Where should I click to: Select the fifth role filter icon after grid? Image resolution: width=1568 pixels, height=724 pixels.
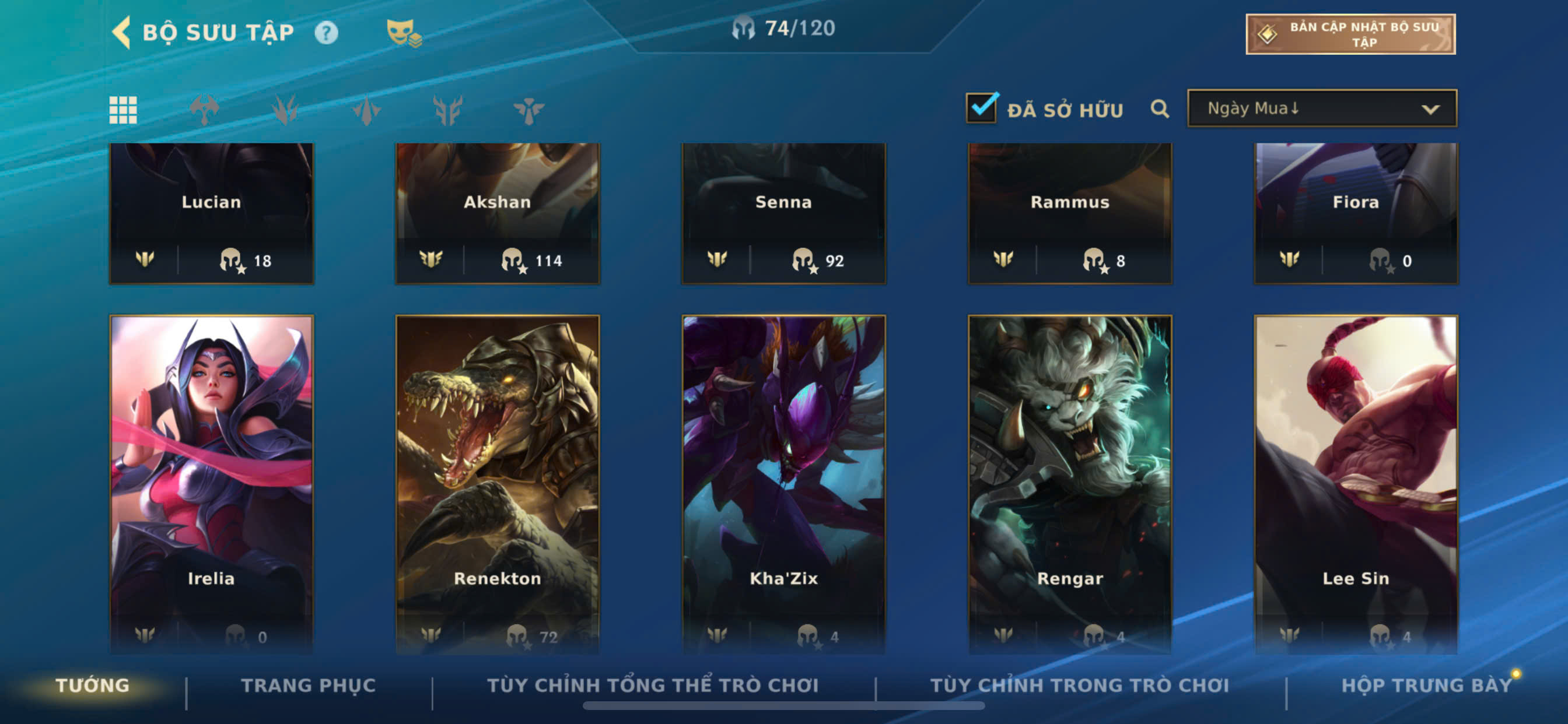pos(528,110)
